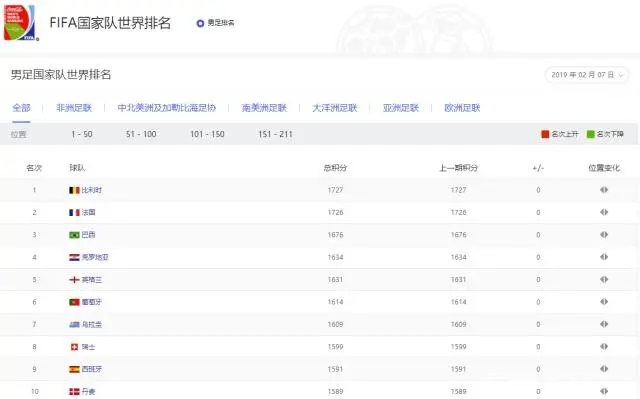Show positions 51 - 100
640x399 pixels.
click(x=141, y=134)
